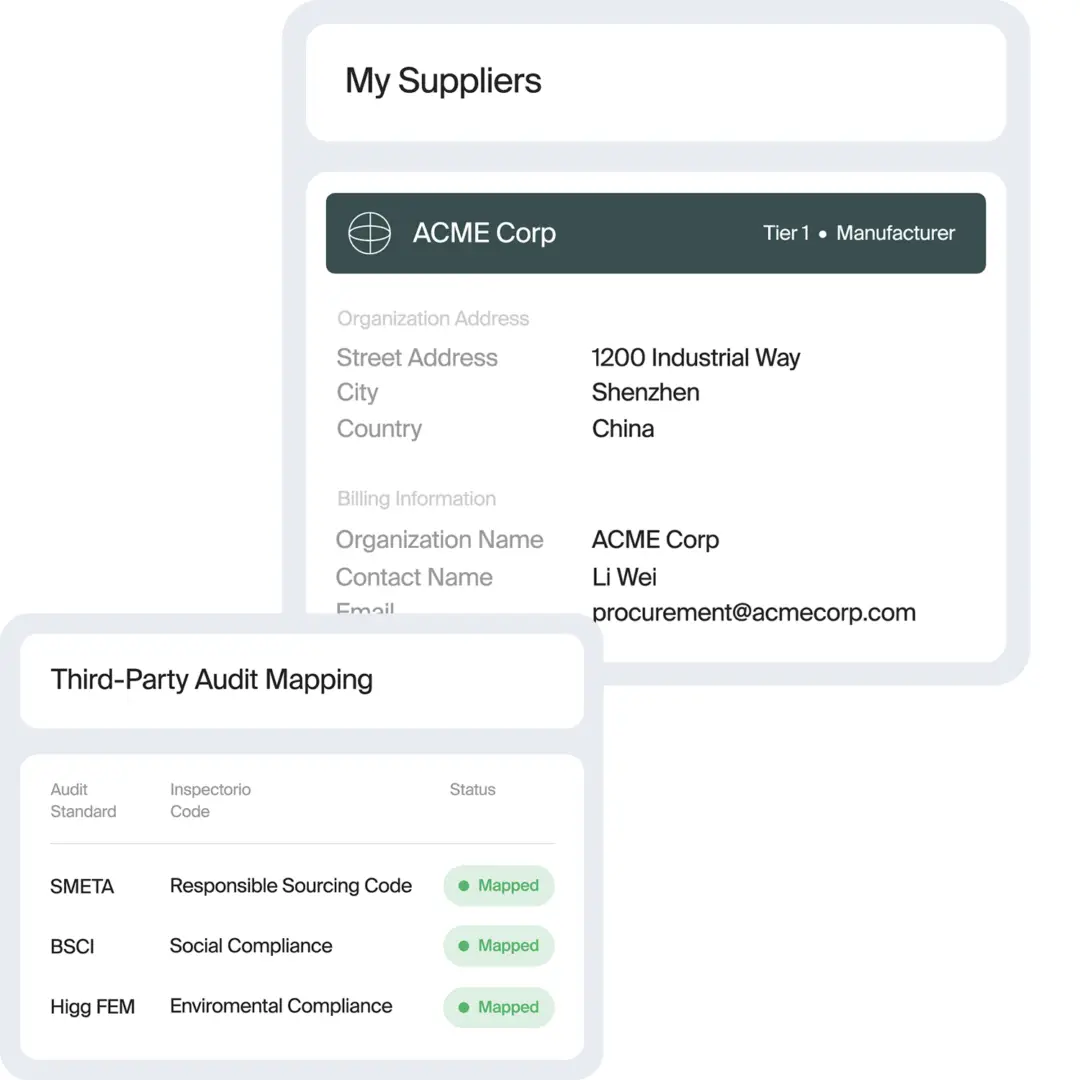The height and width of the screenshot is (1080, 1080).
Task: Select the Enviromental Compliance row
Action: [302, 1007]
